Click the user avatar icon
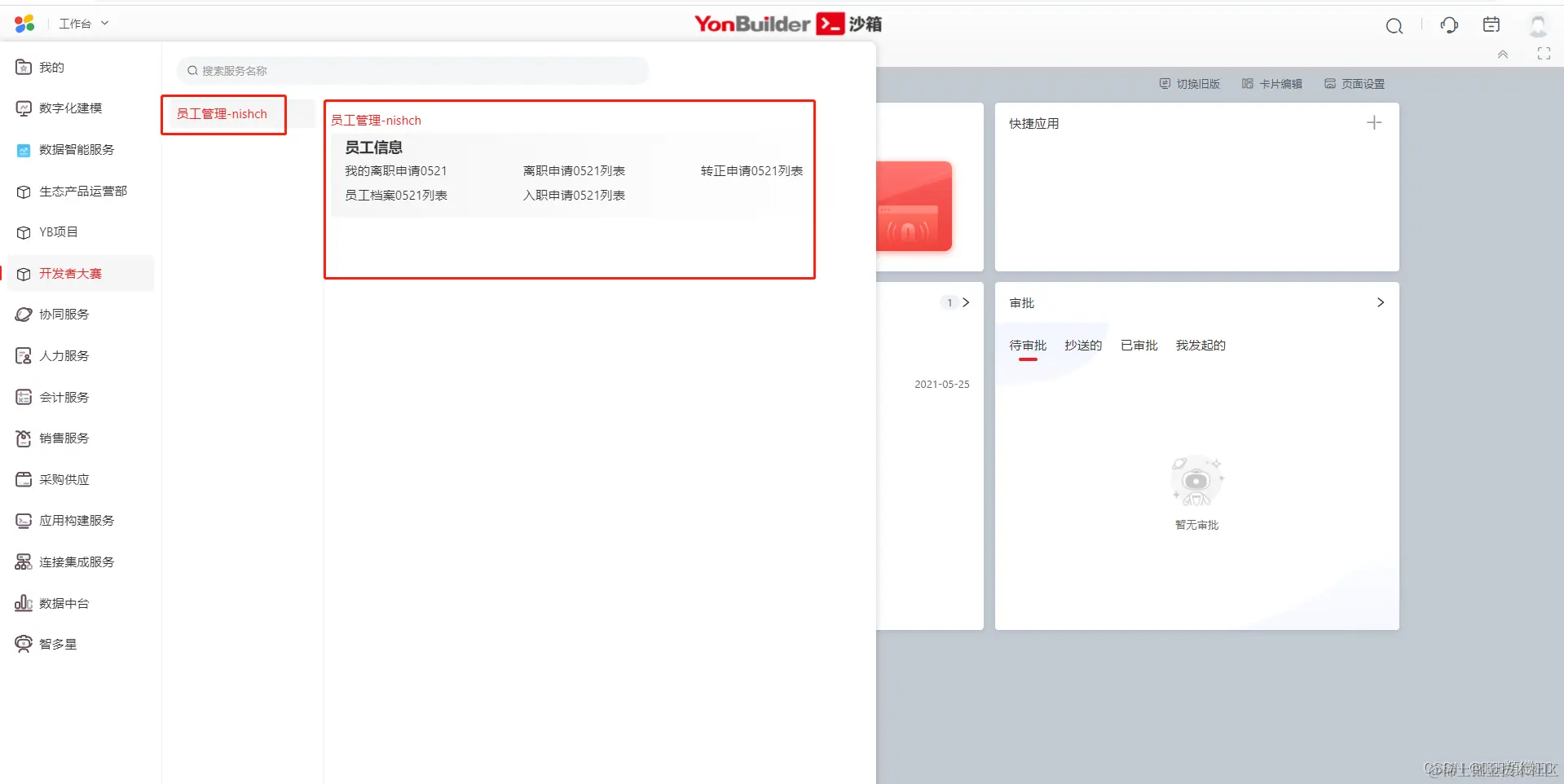This screenshot has width=1564, height=784. pyautogui.click(x=1538, y=26)
